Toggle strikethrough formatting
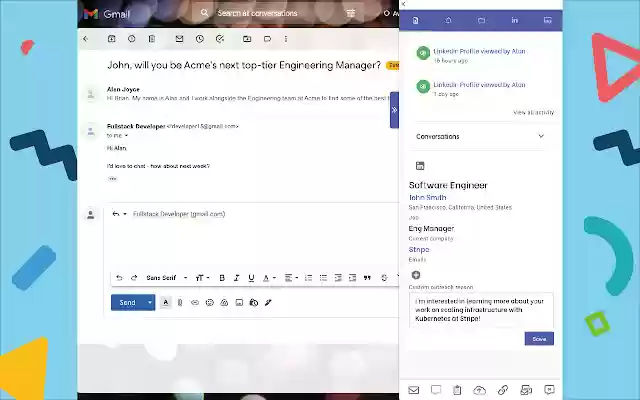This screenshot has width=640, height=400. [x=384, y=278]
